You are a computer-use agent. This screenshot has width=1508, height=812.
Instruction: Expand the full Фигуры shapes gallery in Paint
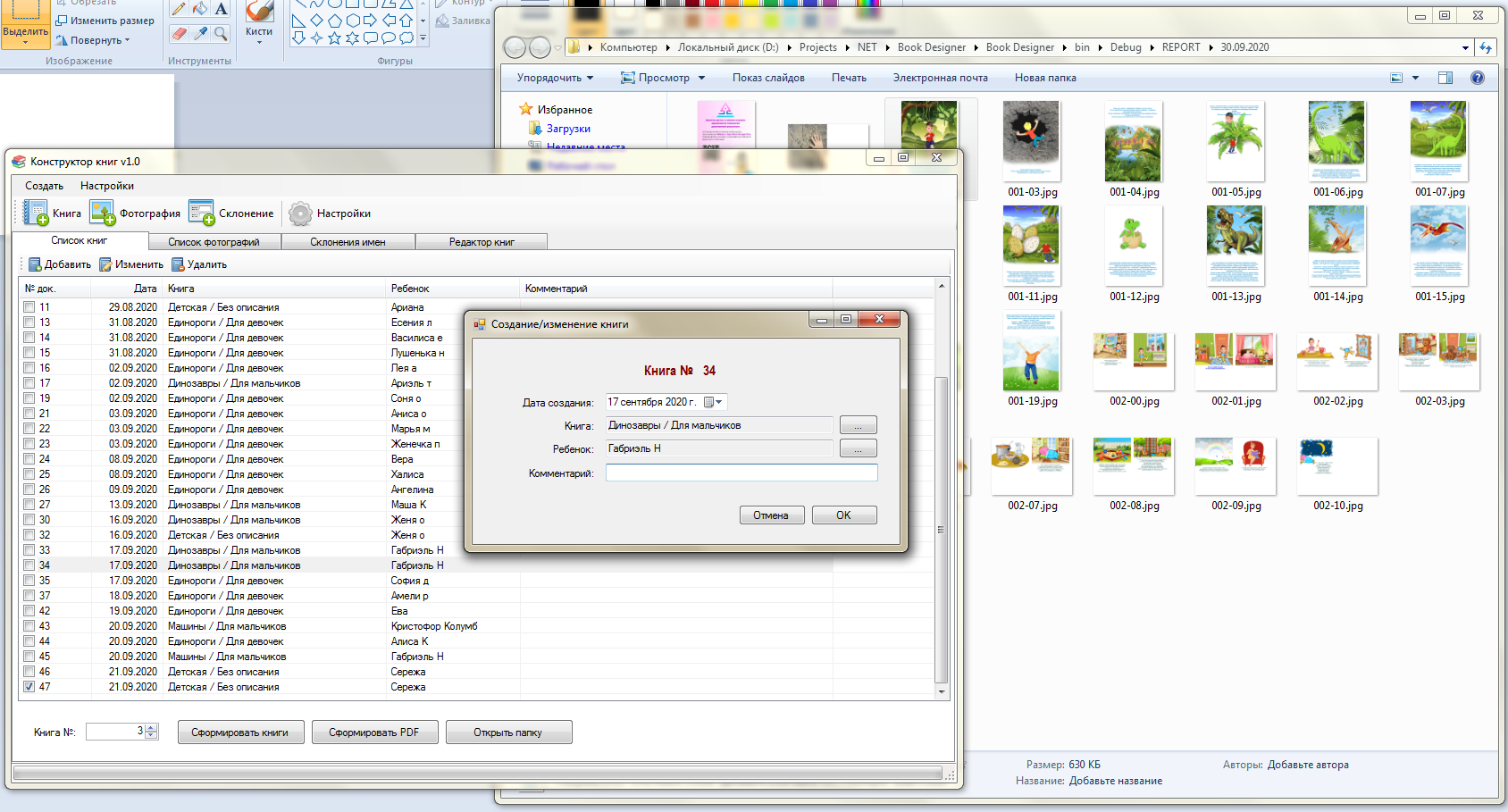pos(423,39)
